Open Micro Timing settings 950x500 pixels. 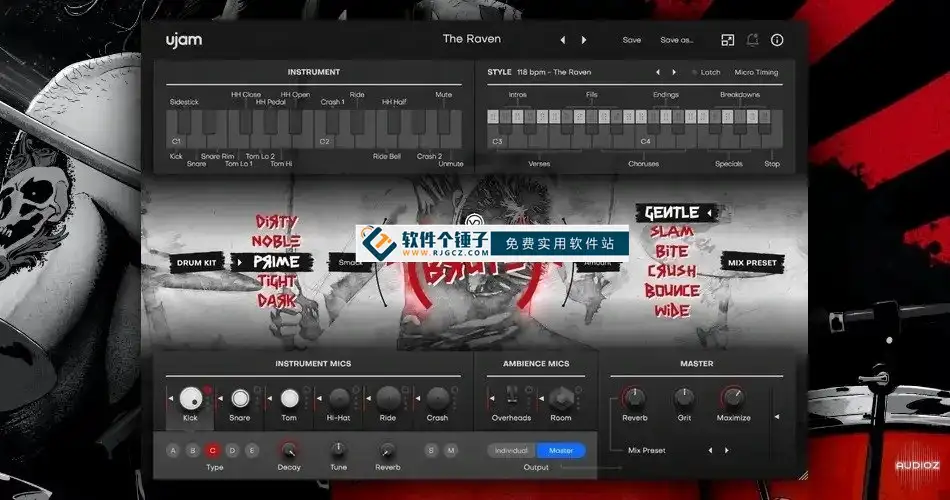pyautogui.click(x=756, y=72)
